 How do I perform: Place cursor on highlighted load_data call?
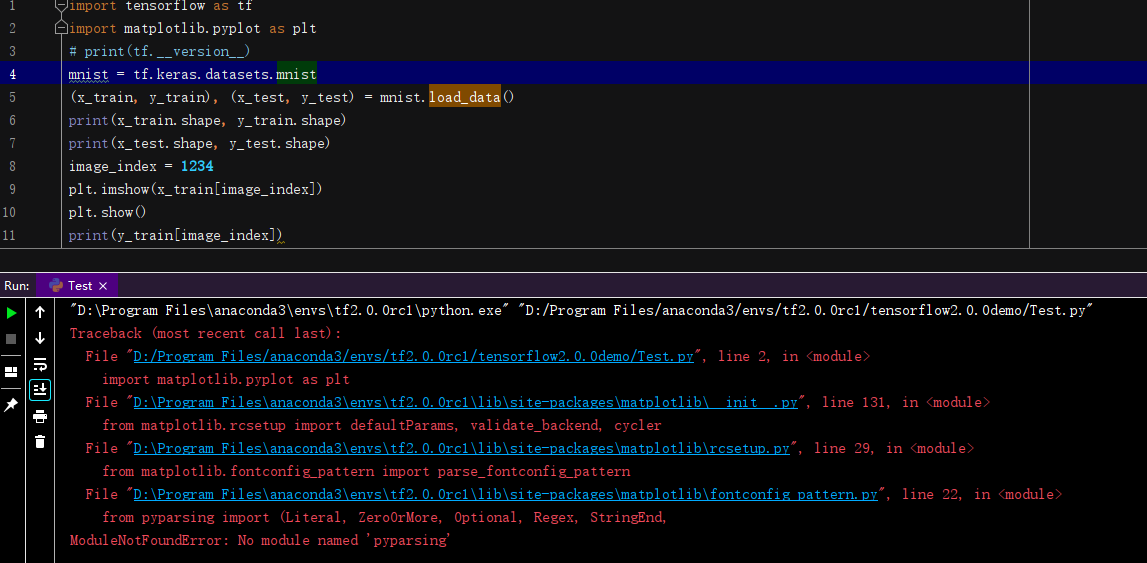[465, 97]
